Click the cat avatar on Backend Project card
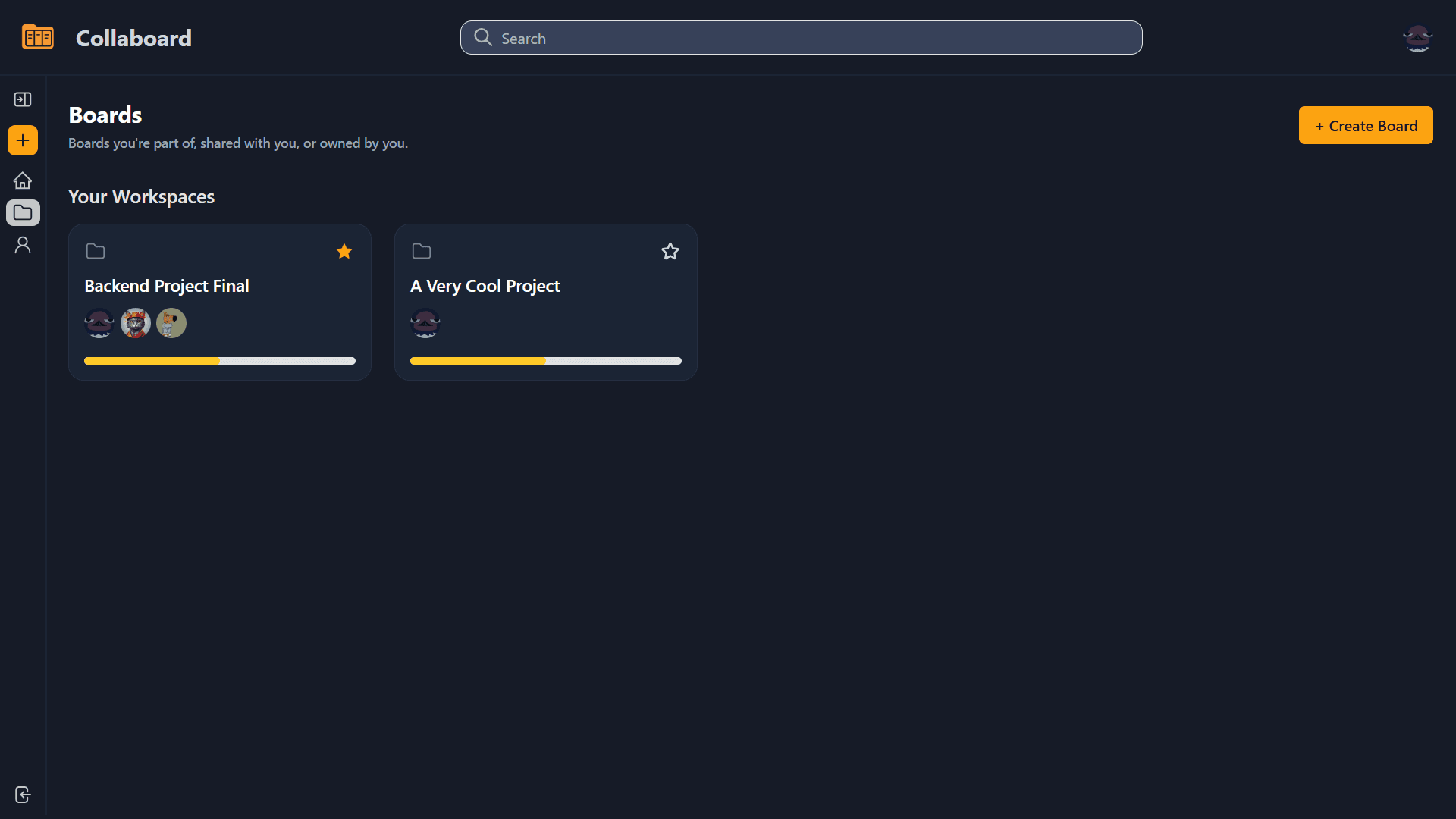 135,323
